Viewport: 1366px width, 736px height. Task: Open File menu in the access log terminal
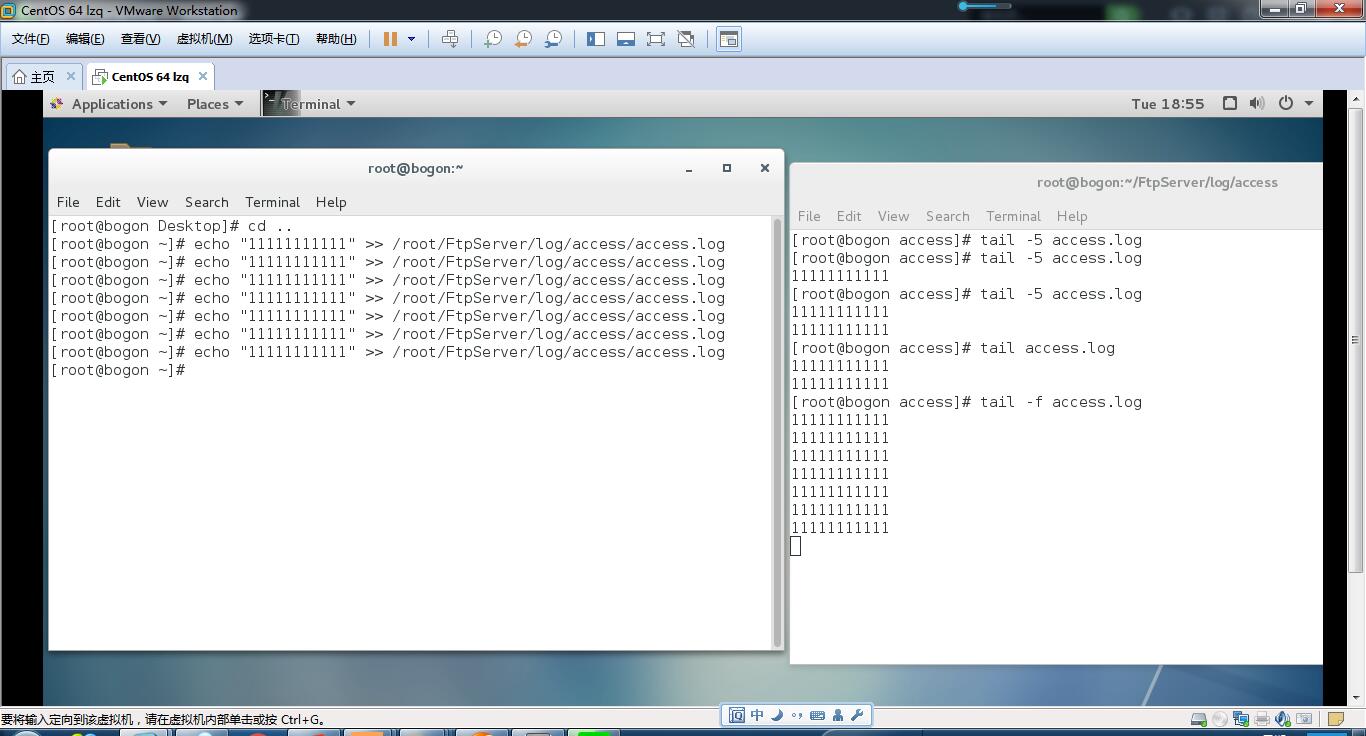tap(809, 216)
